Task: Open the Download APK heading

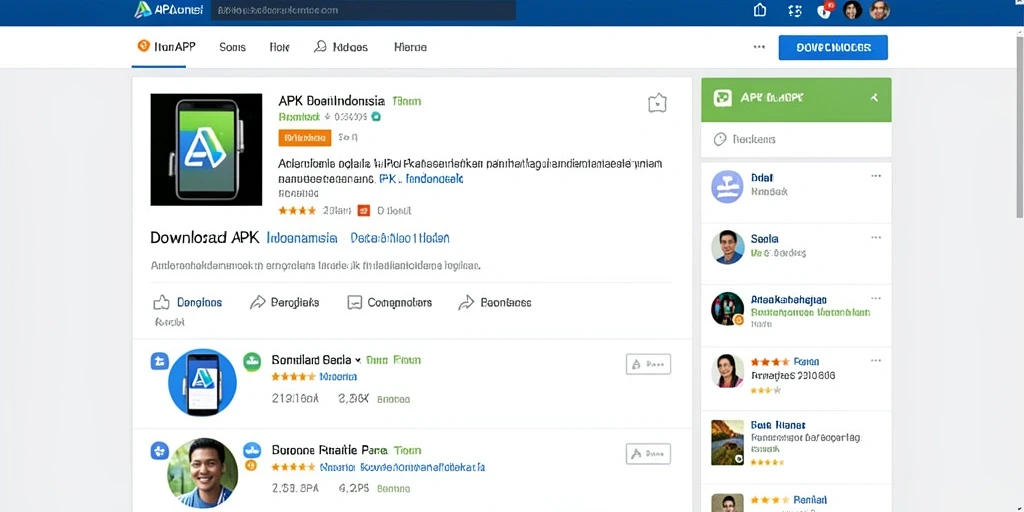Action: click(204, 238)
